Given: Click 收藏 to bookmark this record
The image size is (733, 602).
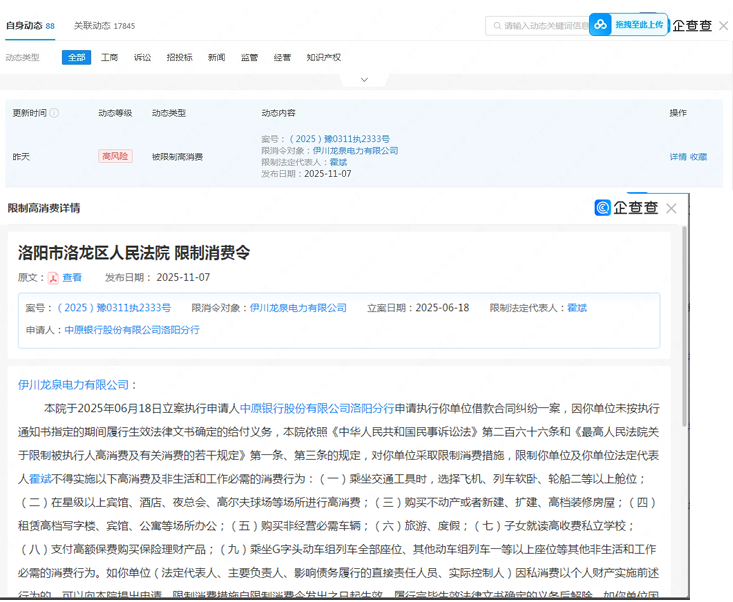Looking at the screenshot, I should 698,157.
